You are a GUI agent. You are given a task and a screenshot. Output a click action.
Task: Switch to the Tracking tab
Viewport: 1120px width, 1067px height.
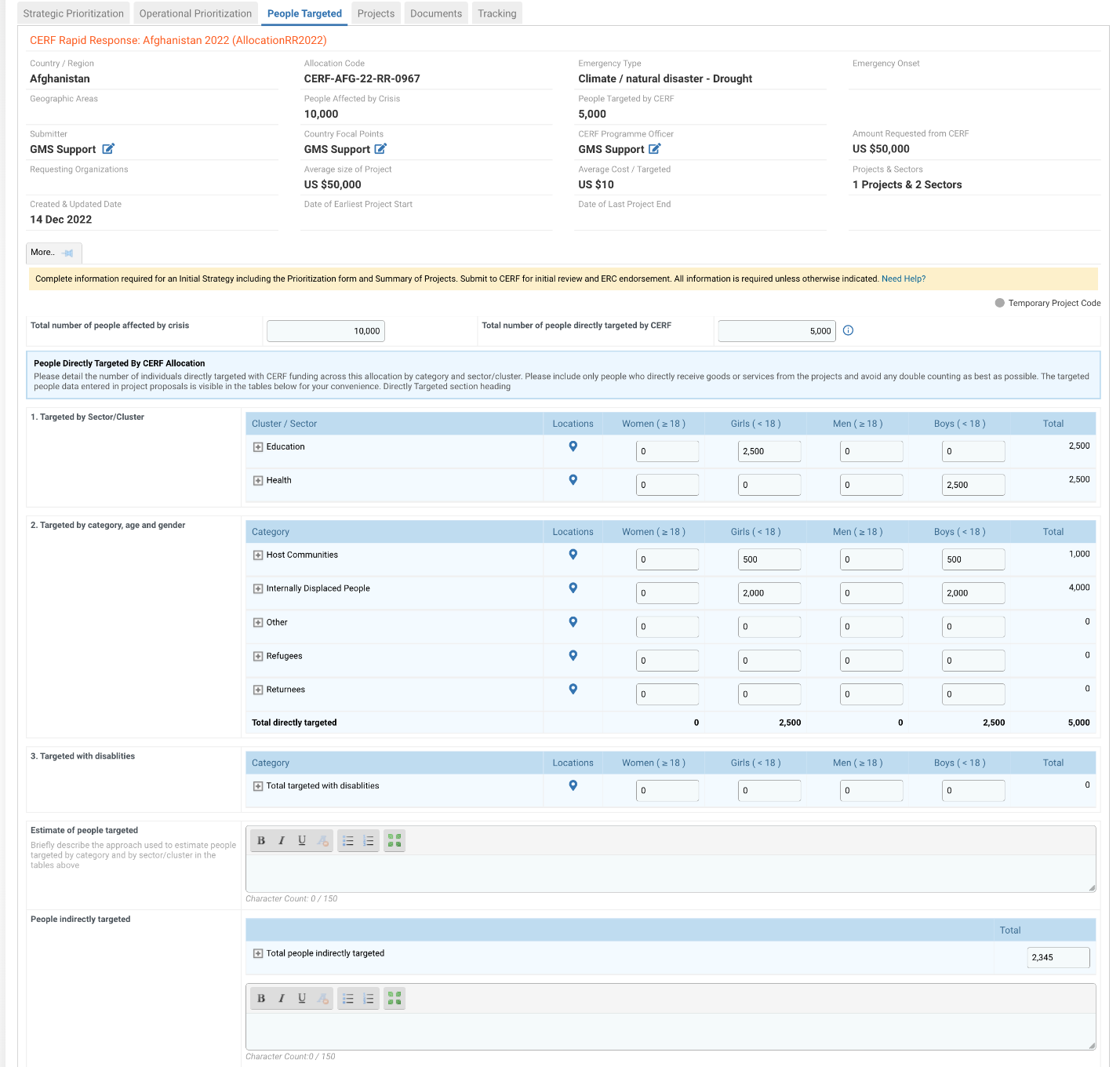point(497,13)
